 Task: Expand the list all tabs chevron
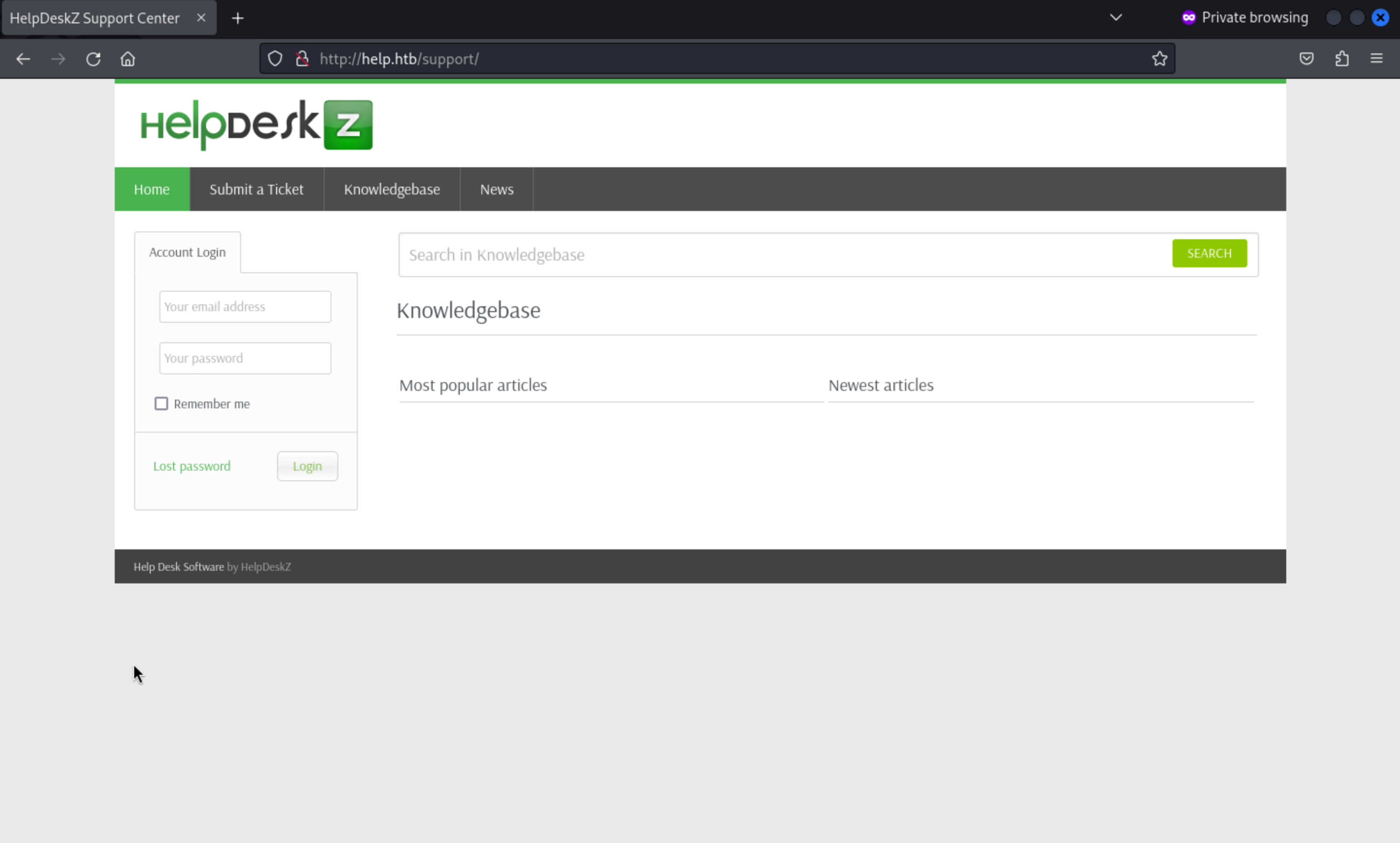1116,18
